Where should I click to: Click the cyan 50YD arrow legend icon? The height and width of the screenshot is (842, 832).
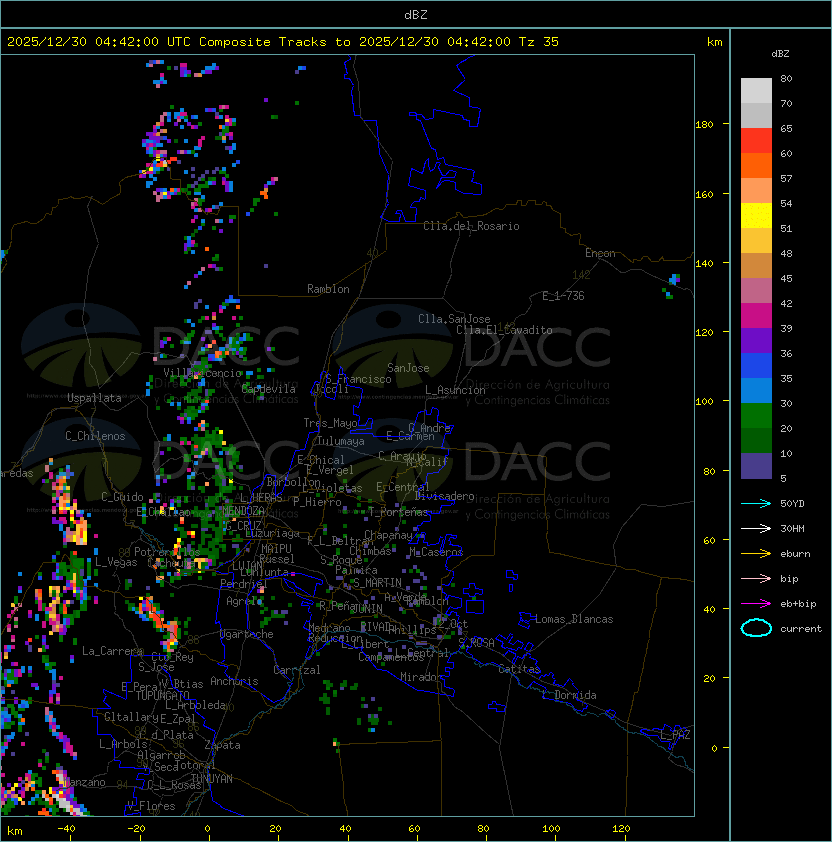756,504
